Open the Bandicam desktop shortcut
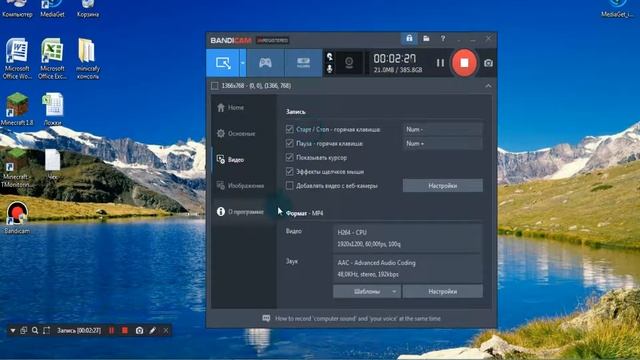Viewport: 640px width, 360px height. coord(17,217)
